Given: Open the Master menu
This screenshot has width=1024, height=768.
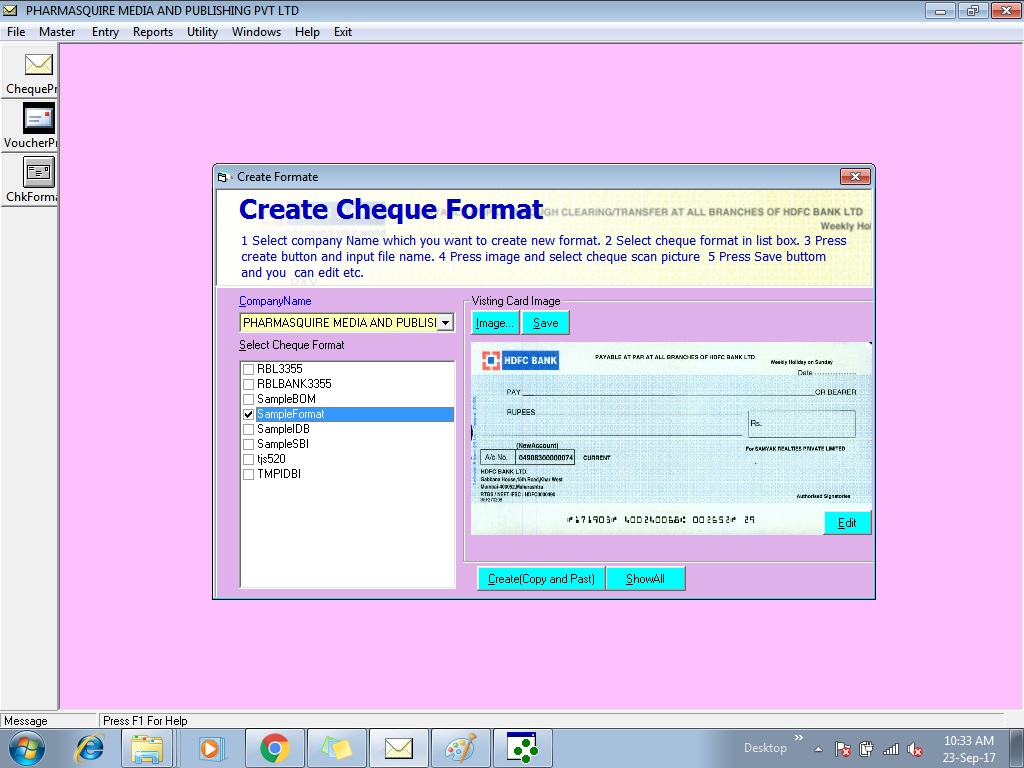Looking at the screenshot, I should pos(57,32).
